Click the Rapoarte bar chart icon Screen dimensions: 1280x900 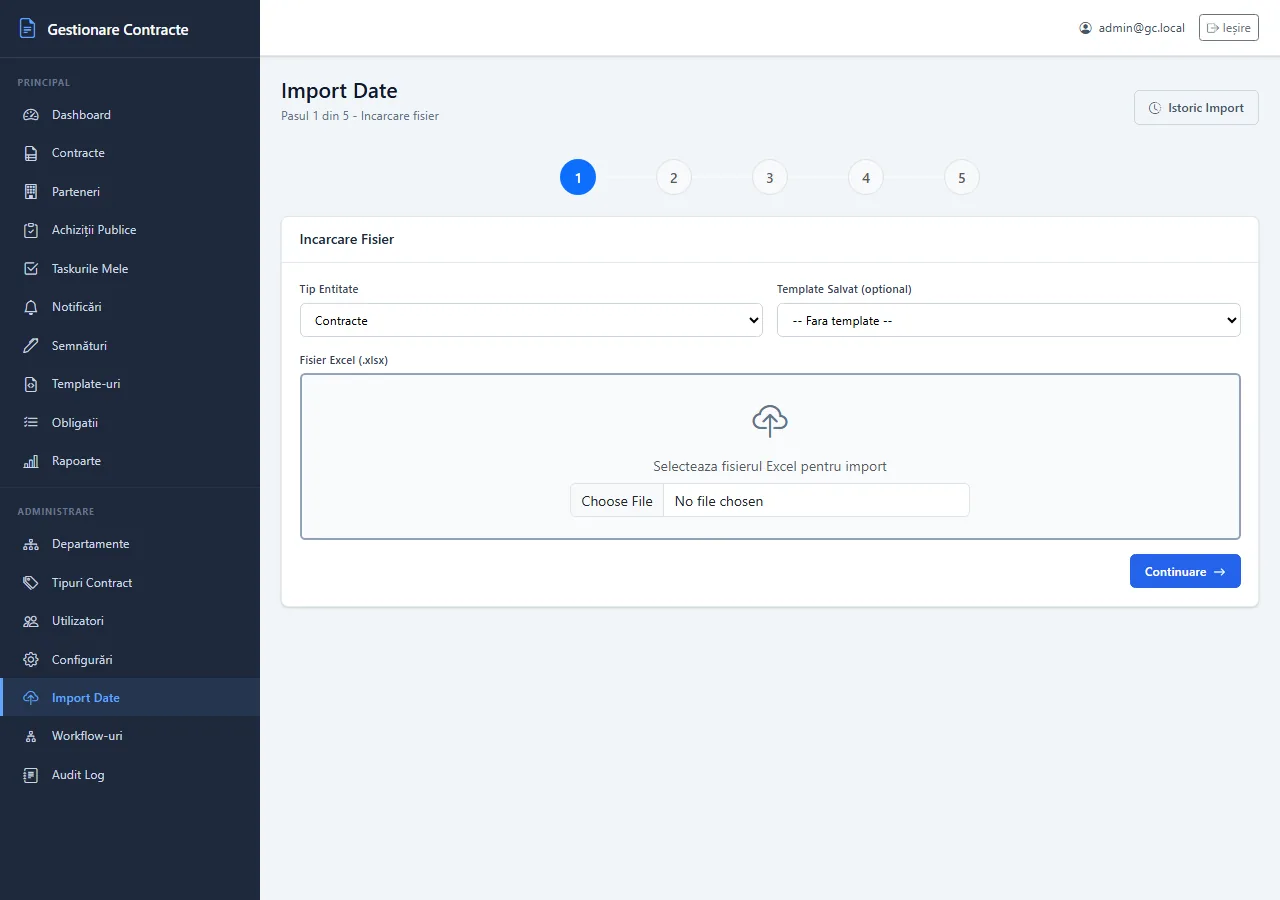click(x=31, y=461)
